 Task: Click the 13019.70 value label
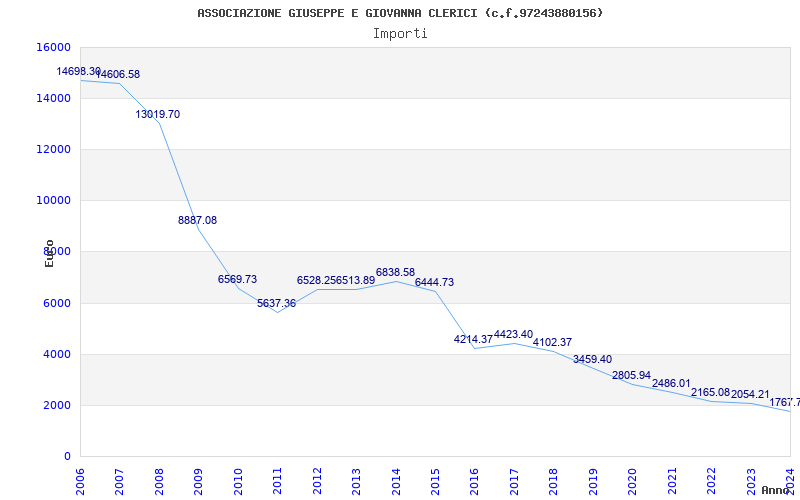pyautogui.click(x=158, y=114)
